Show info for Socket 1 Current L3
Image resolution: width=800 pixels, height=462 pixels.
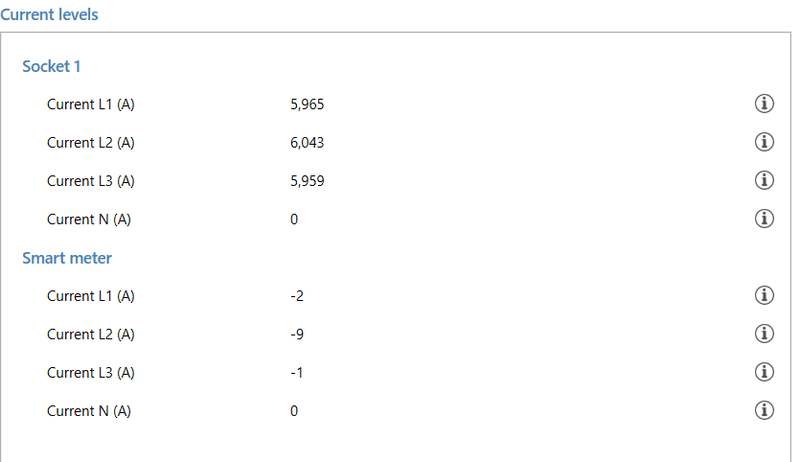(764, 180)
